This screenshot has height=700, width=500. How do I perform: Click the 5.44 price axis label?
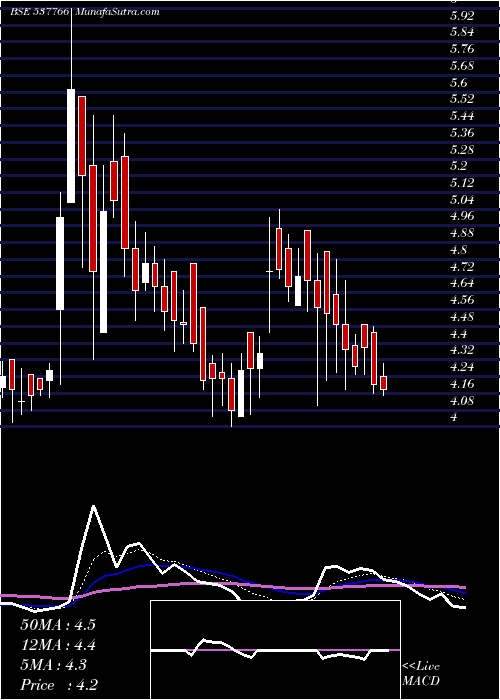[462, 116]
